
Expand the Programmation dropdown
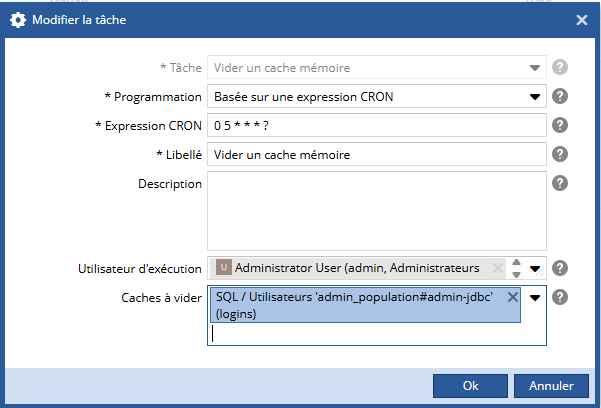coord(535,97)
